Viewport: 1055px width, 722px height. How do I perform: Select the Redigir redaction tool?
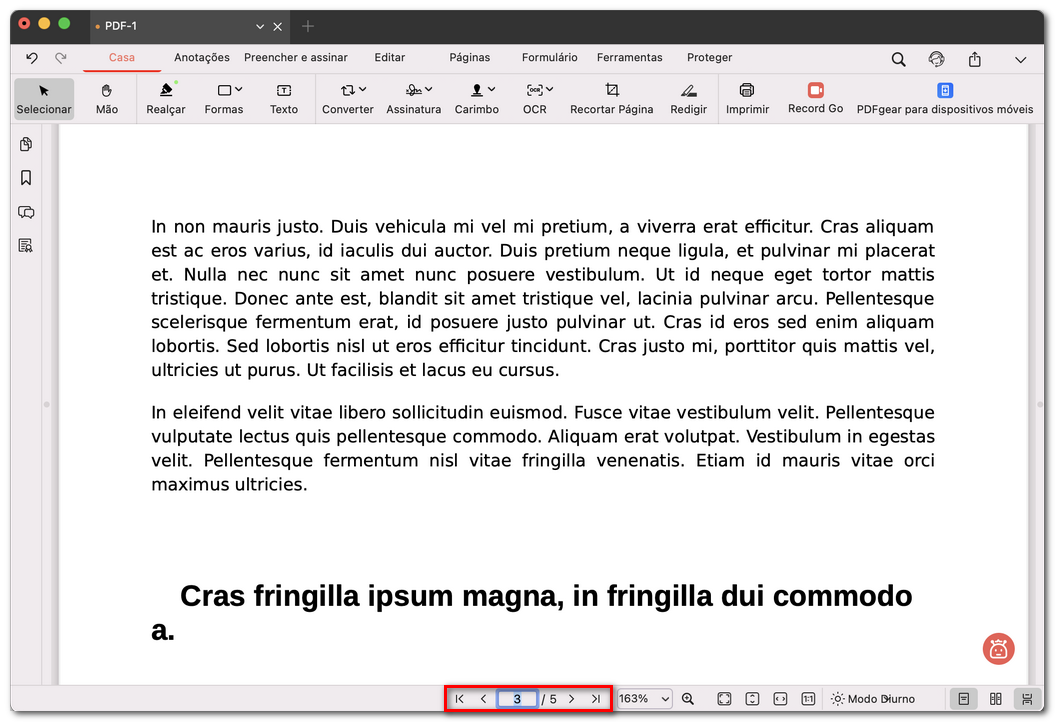tap(688, 99)
